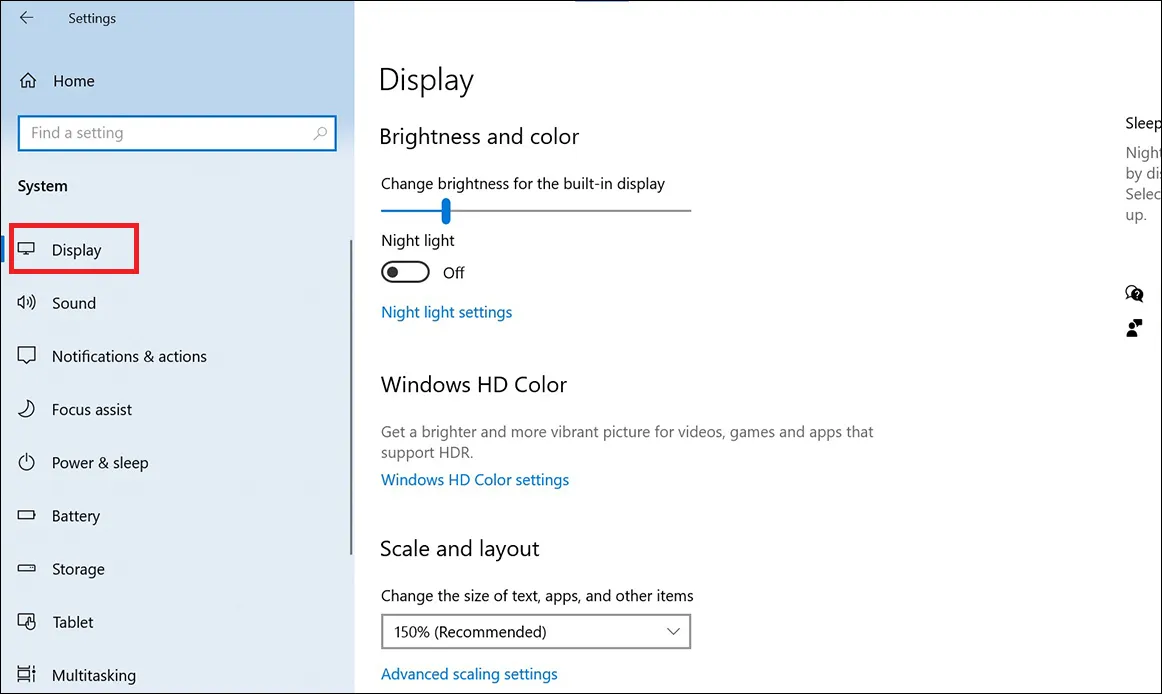Open Sound settings from the sidebar
1162x694 pixels.
[74, 303]
